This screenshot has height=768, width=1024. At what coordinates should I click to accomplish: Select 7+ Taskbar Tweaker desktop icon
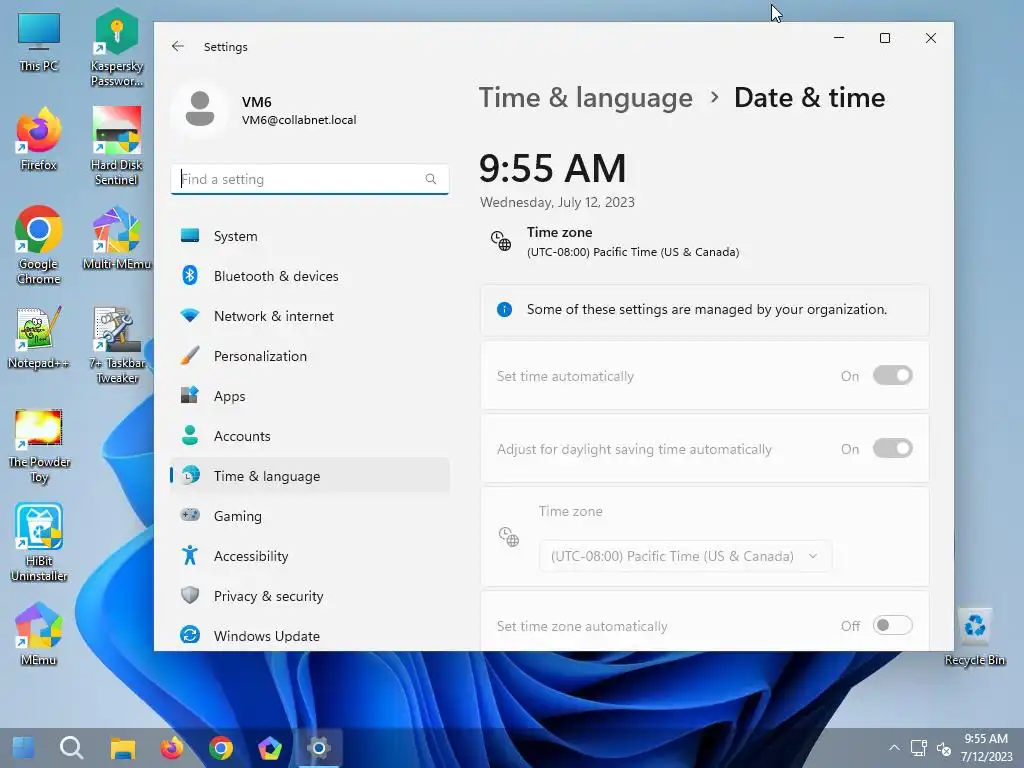[x=117, y=345]
